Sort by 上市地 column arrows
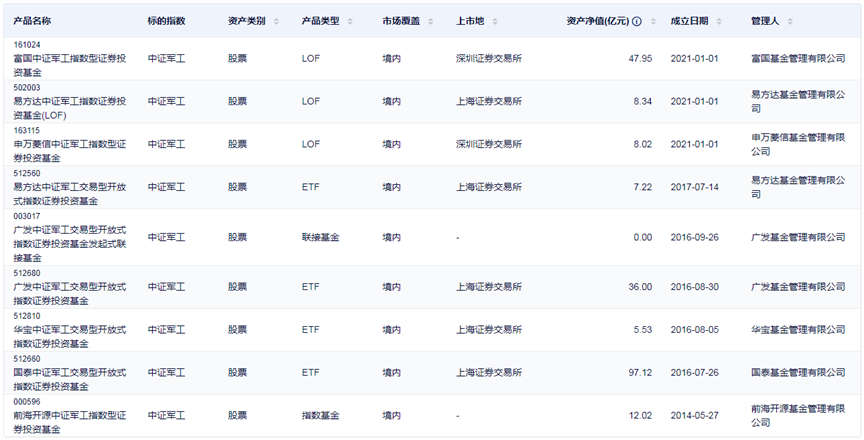 pyautogui.click(x=495, y=21)
